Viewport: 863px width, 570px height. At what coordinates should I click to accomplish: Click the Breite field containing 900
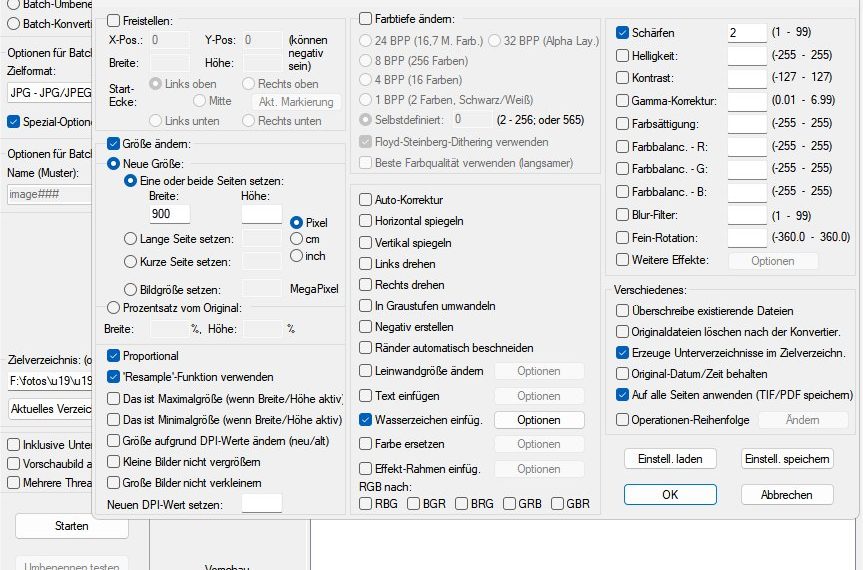coord(174,214)
